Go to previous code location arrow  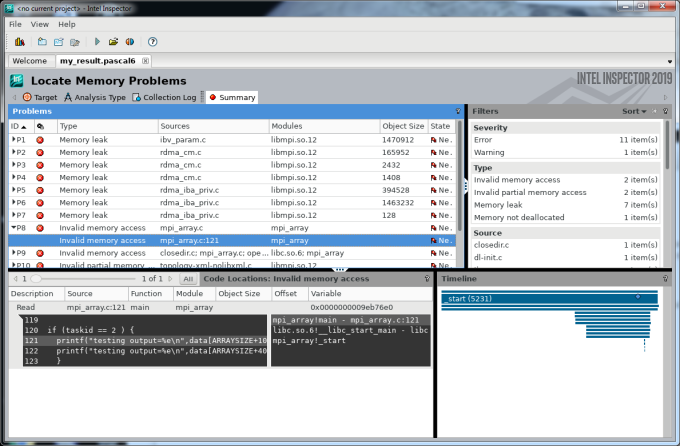pos(16,279)
